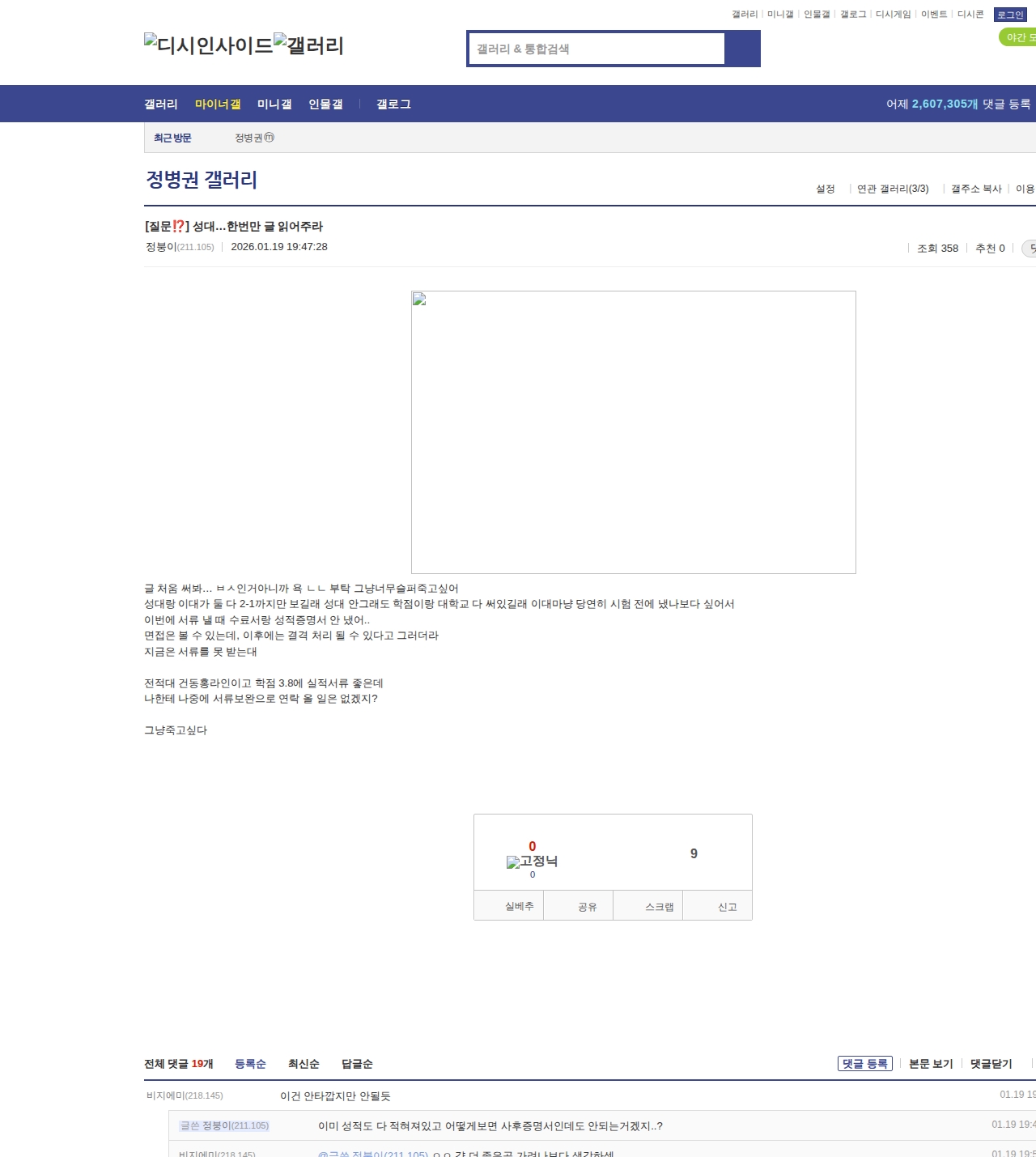This screenshot has height=1157, width=1036.
Task: Click the 최근 방문 label
Action: (x=172, y=138)
